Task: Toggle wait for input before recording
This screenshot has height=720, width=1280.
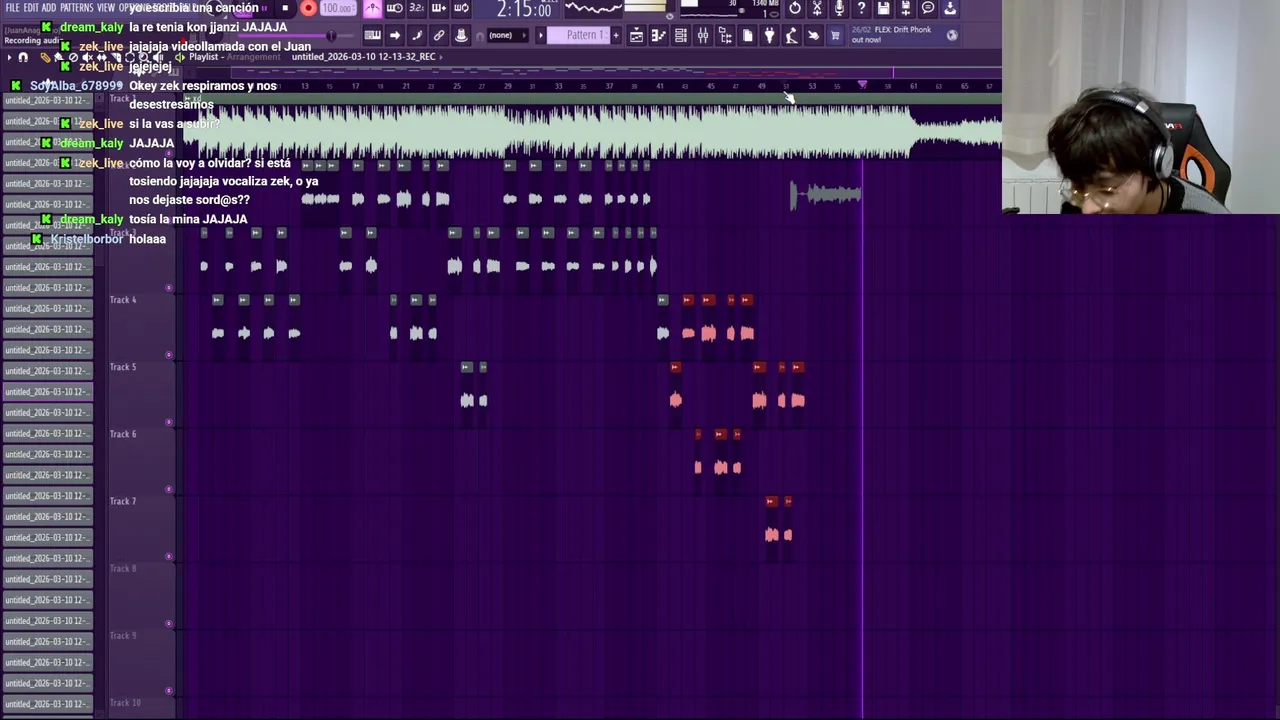Action: (394, 8)
